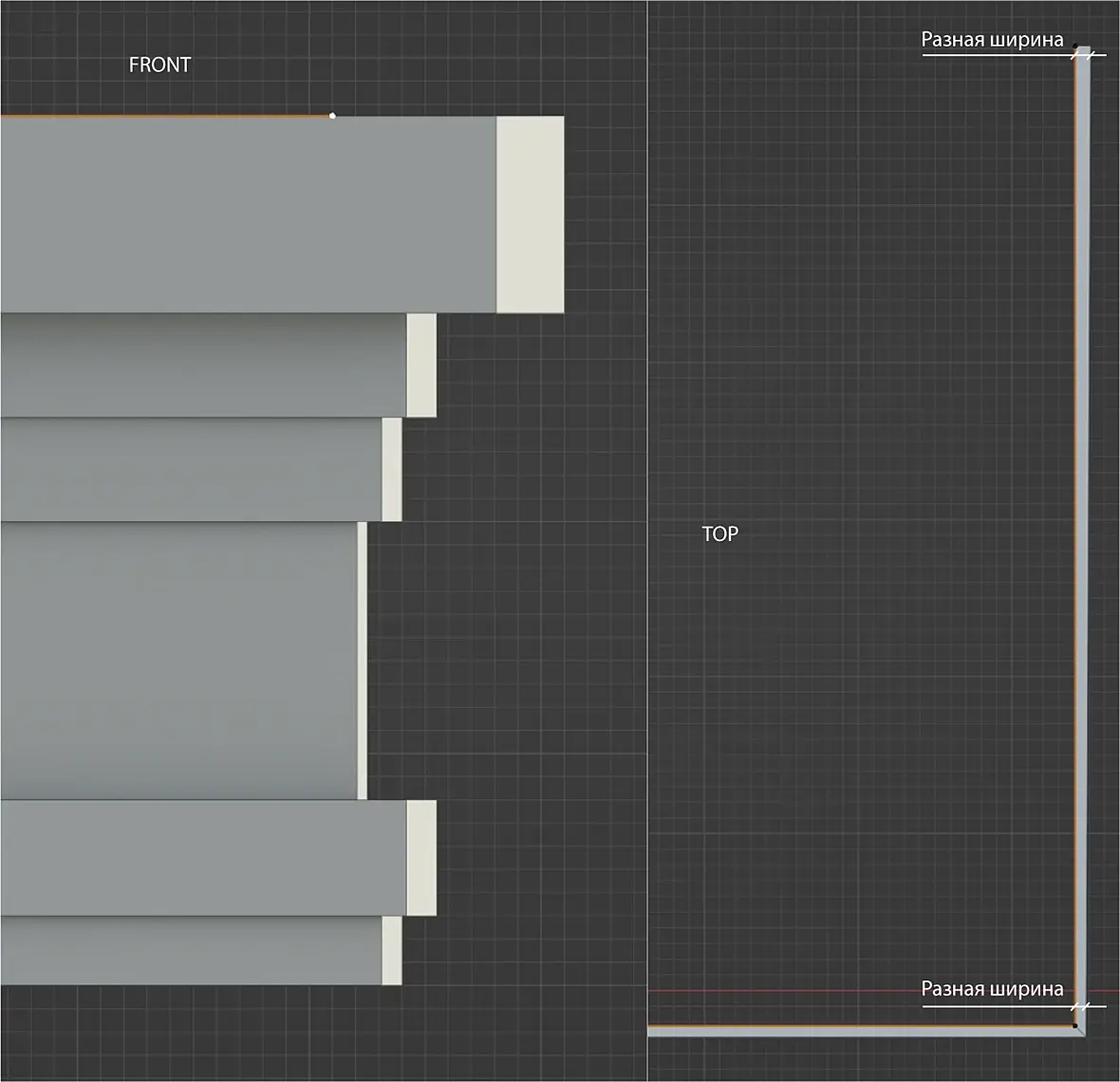Screen dimensions: 1120x1082
Task: Click the TOP view label
Action: click(x=720, y=534)
